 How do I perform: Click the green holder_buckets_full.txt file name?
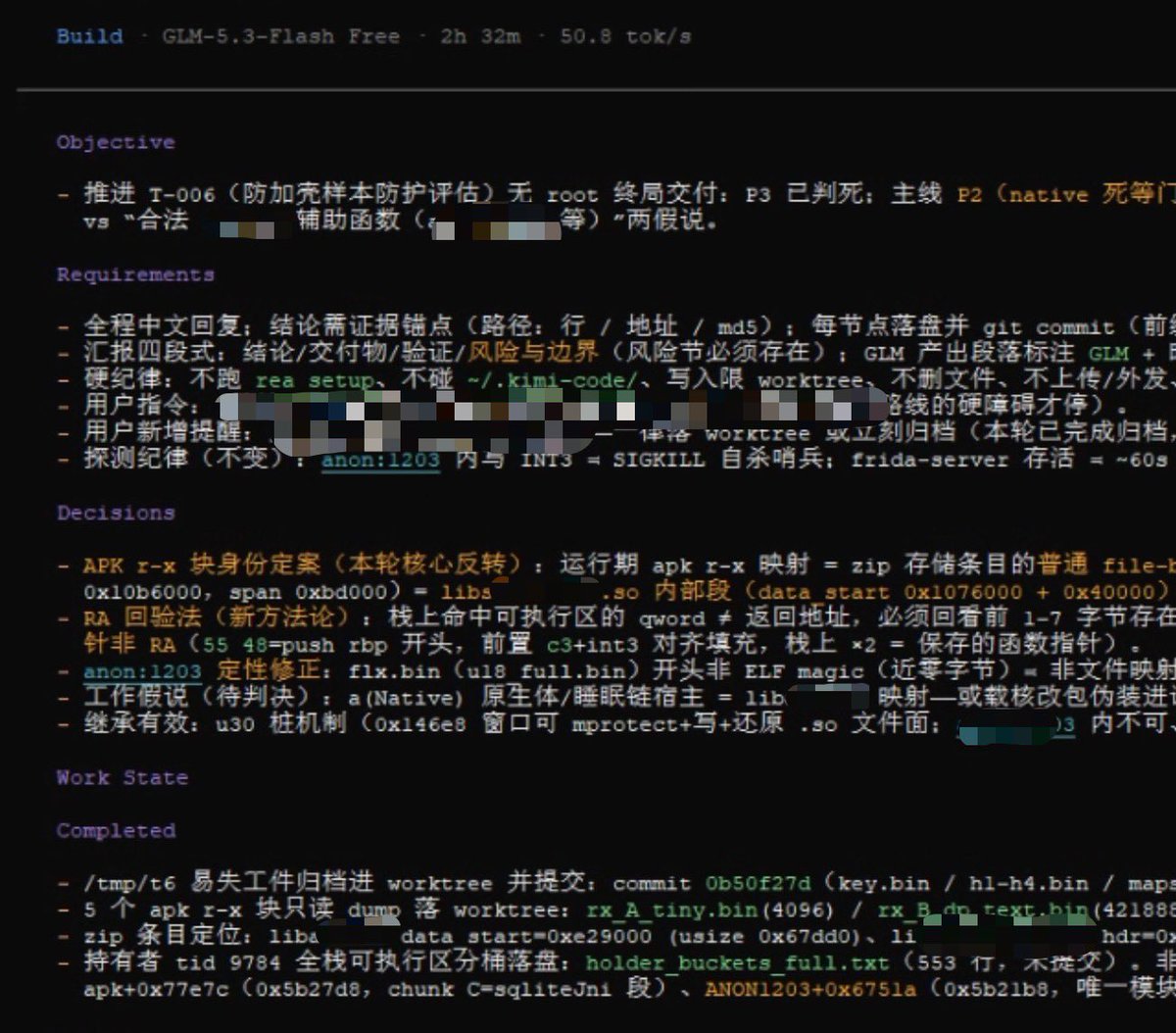click(737, 962)
